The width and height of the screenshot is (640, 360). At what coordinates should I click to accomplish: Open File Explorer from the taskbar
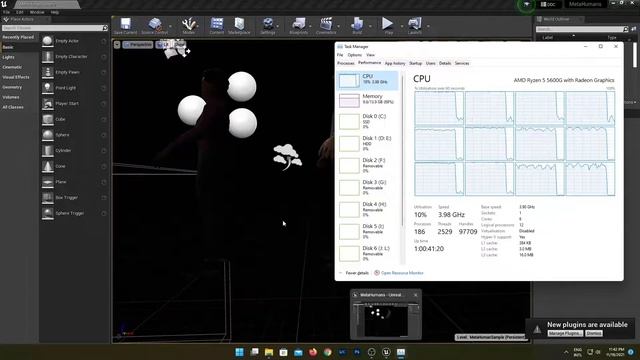pyautogui.click(x=269, y=352)
